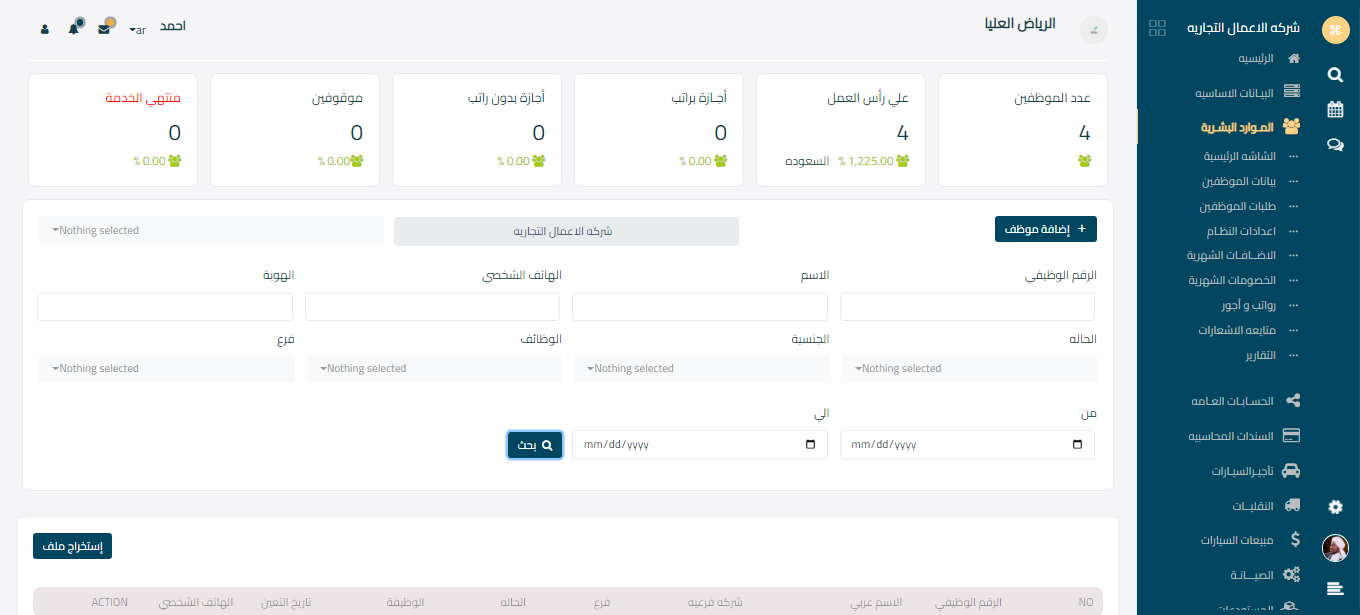
Task: Click the search icon in the right rail
Action: [1335, 74]
